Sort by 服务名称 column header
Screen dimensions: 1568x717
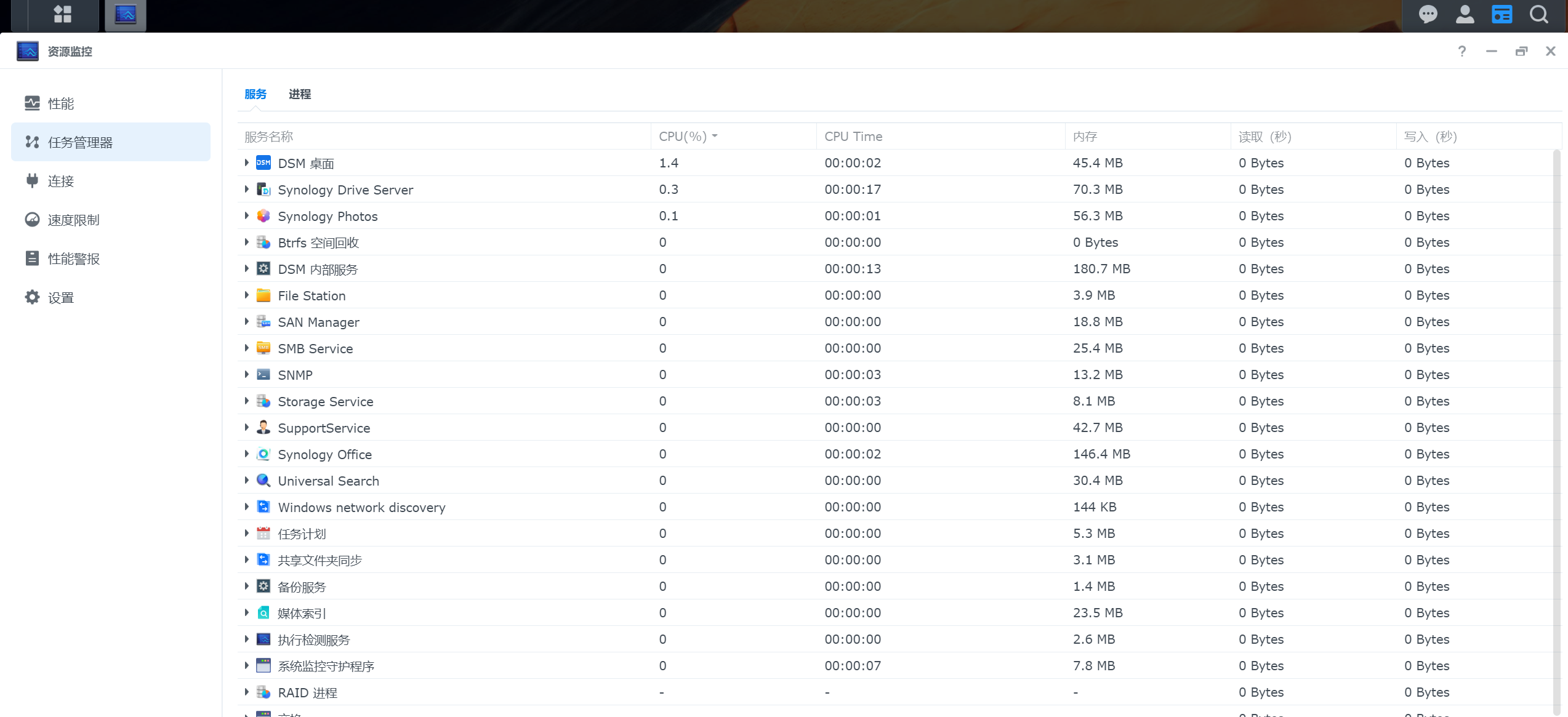444,136
